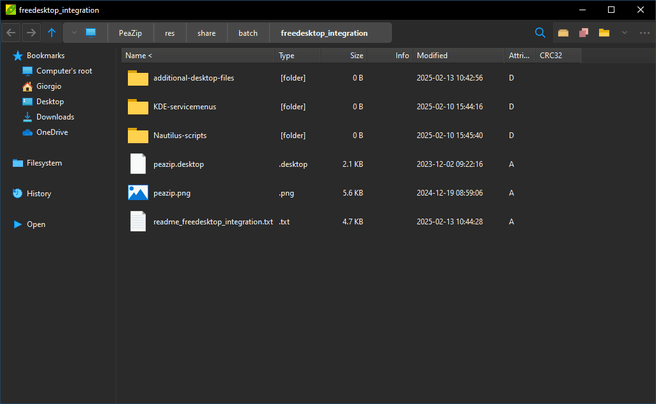Screen dimensions: 656x404
Task: Click the computer root monitor icon in breadcrumb
Action: [x=91, y=33]
